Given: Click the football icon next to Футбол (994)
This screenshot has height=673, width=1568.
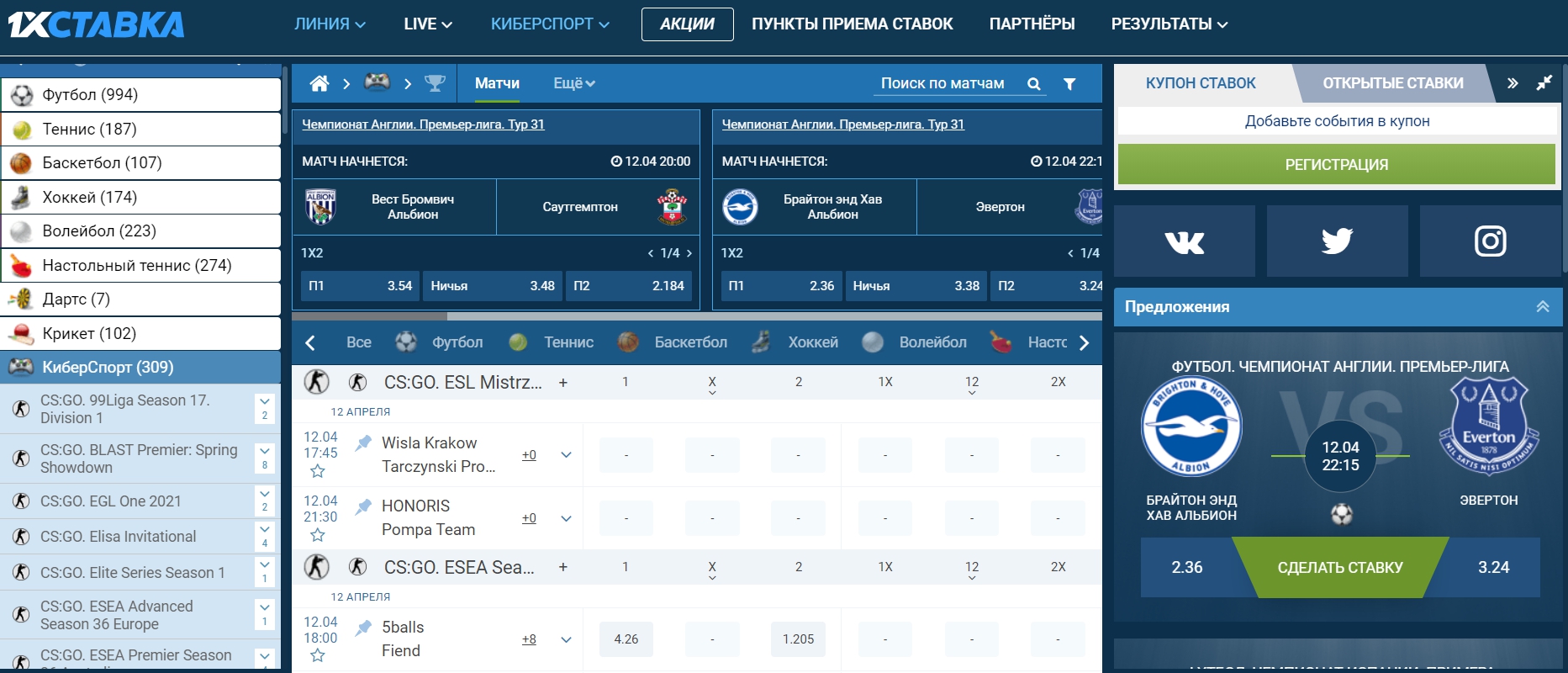Looking at the screenshot, I should 22,95.
